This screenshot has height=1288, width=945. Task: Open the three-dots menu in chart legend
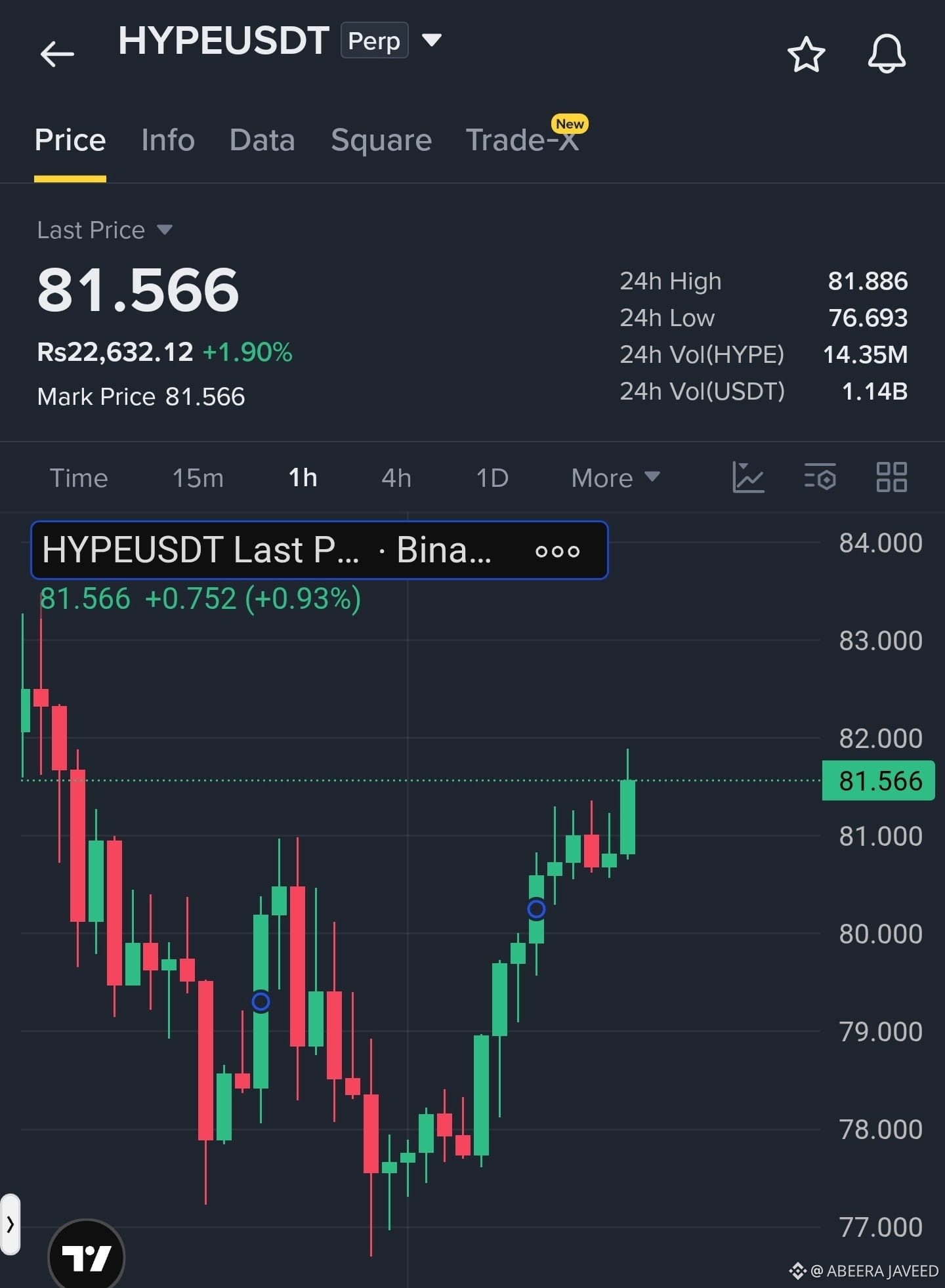(557, 551)
